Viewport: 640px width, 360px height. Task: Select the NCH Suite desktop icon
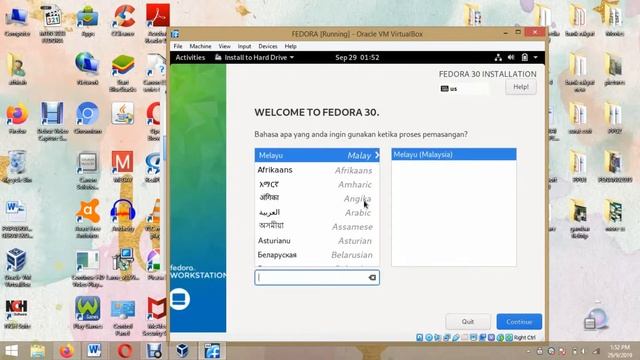(17, 313)
